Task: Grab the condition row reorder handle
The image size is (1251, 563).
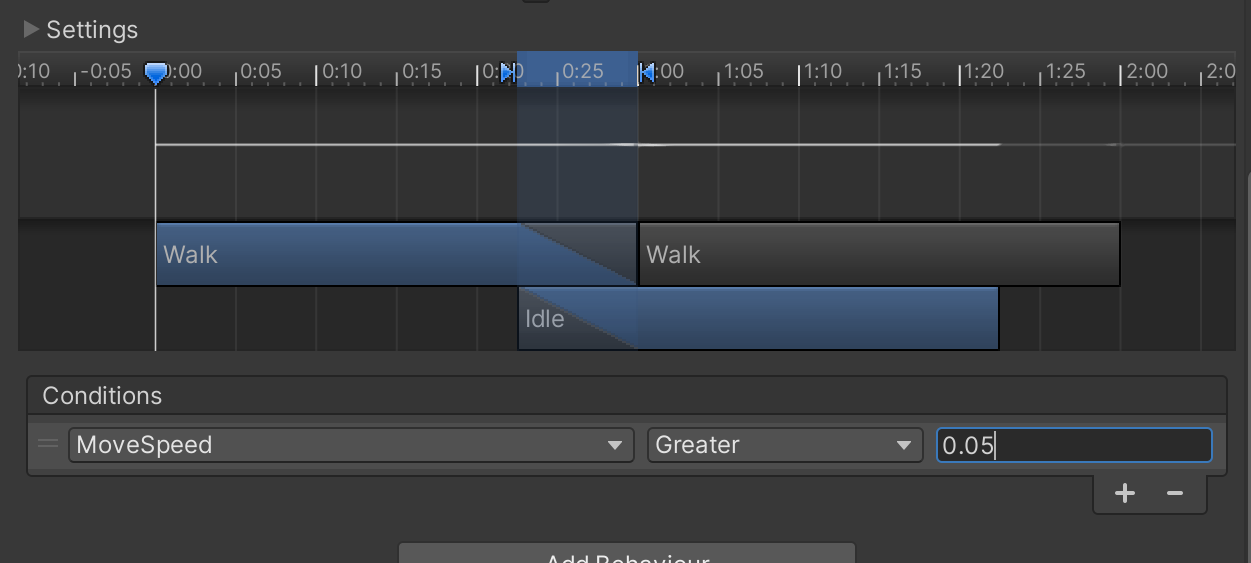Action: pyautogui.click(x=47, y=444)
